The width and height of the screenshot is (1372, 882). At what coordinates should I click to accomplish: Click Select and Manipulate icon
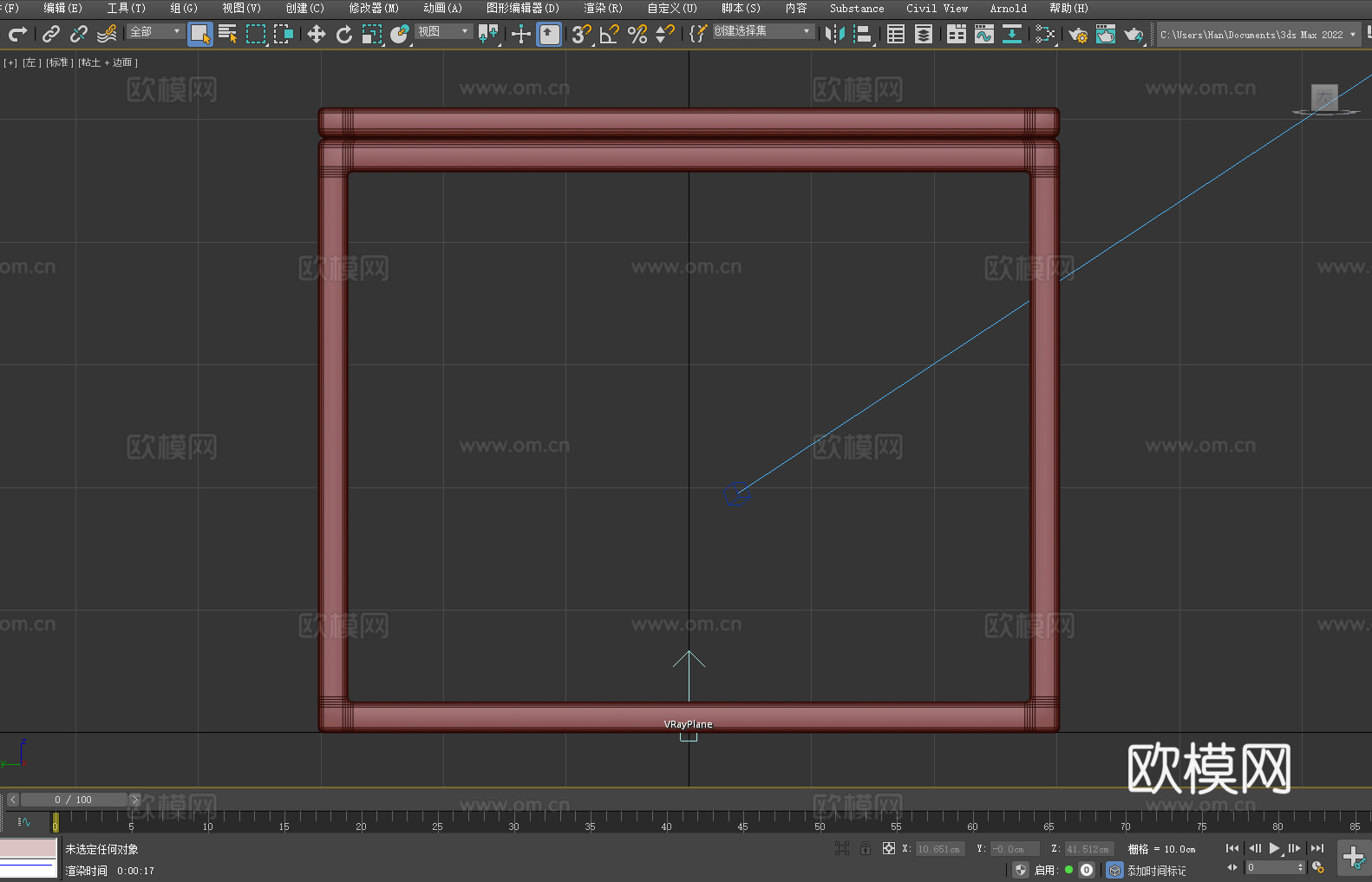(521, 34)
